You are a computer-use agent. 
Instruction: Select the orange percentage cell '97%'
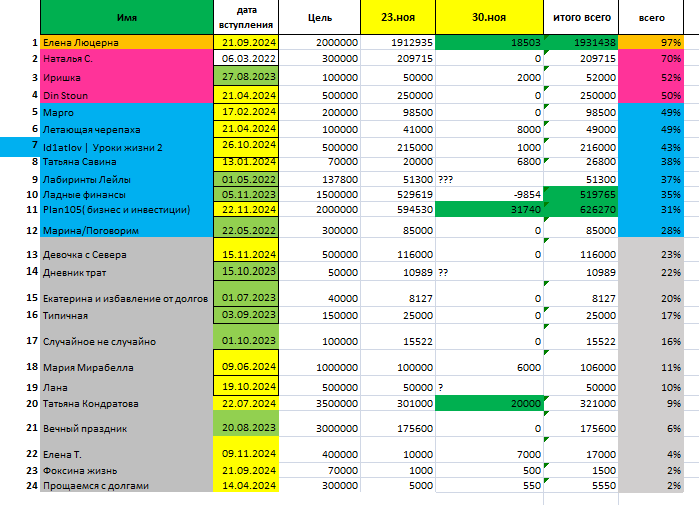(651, 42)
